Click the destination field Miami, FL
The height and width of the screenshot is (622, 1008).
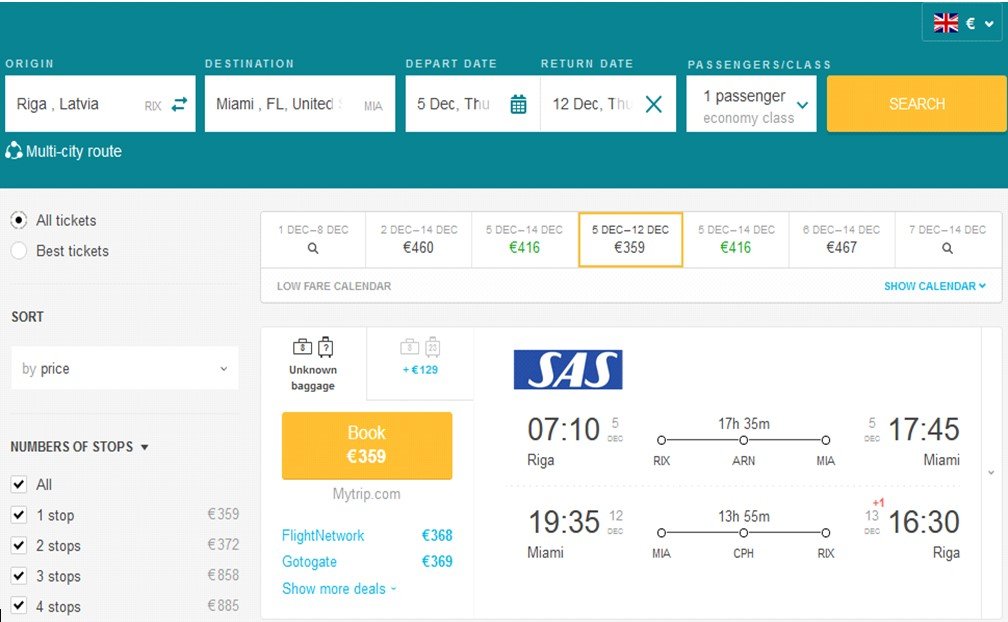pos(300,104)
